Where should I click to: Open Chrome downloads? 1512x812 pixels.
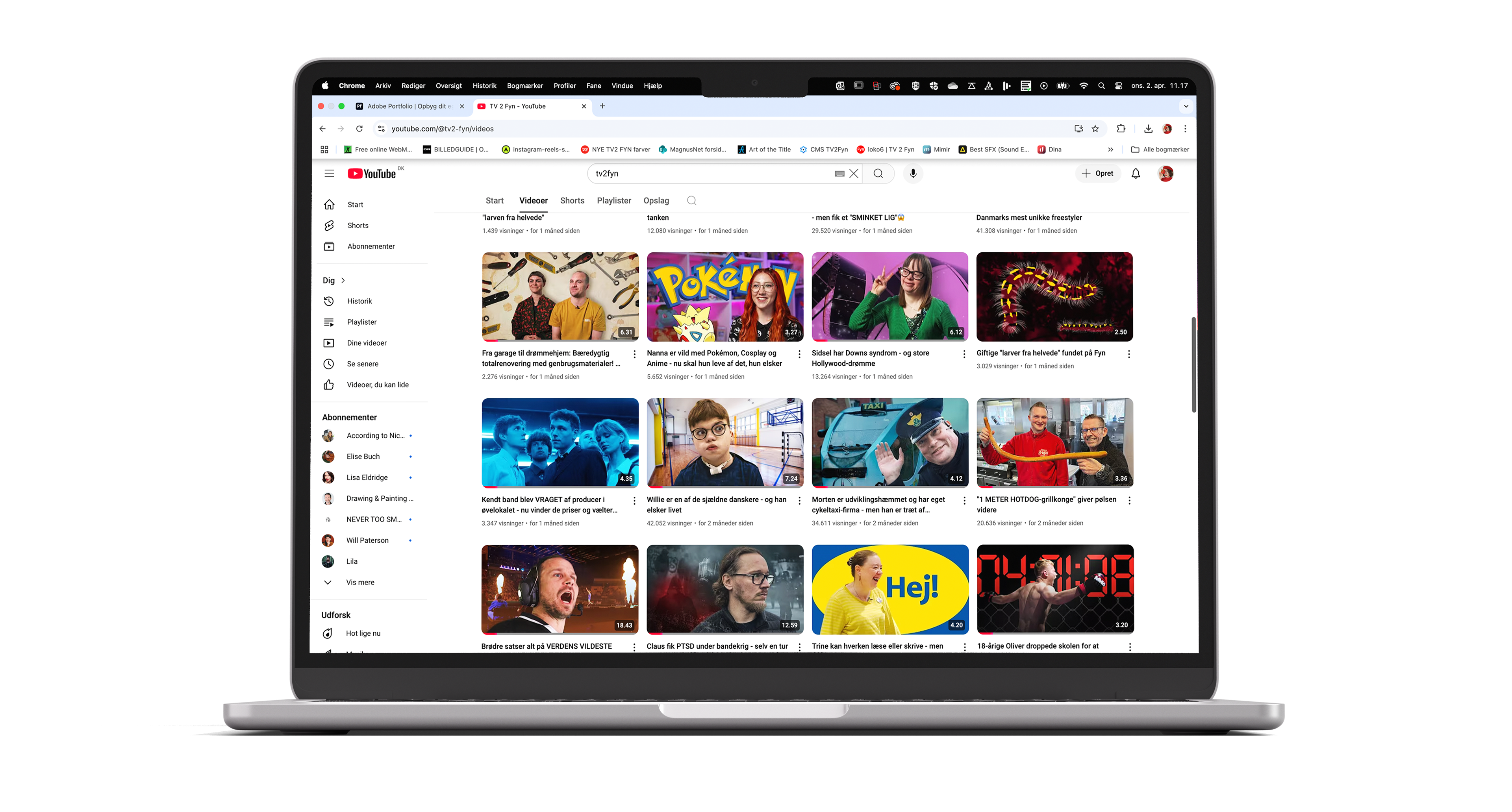click(x=1148, y=129)
